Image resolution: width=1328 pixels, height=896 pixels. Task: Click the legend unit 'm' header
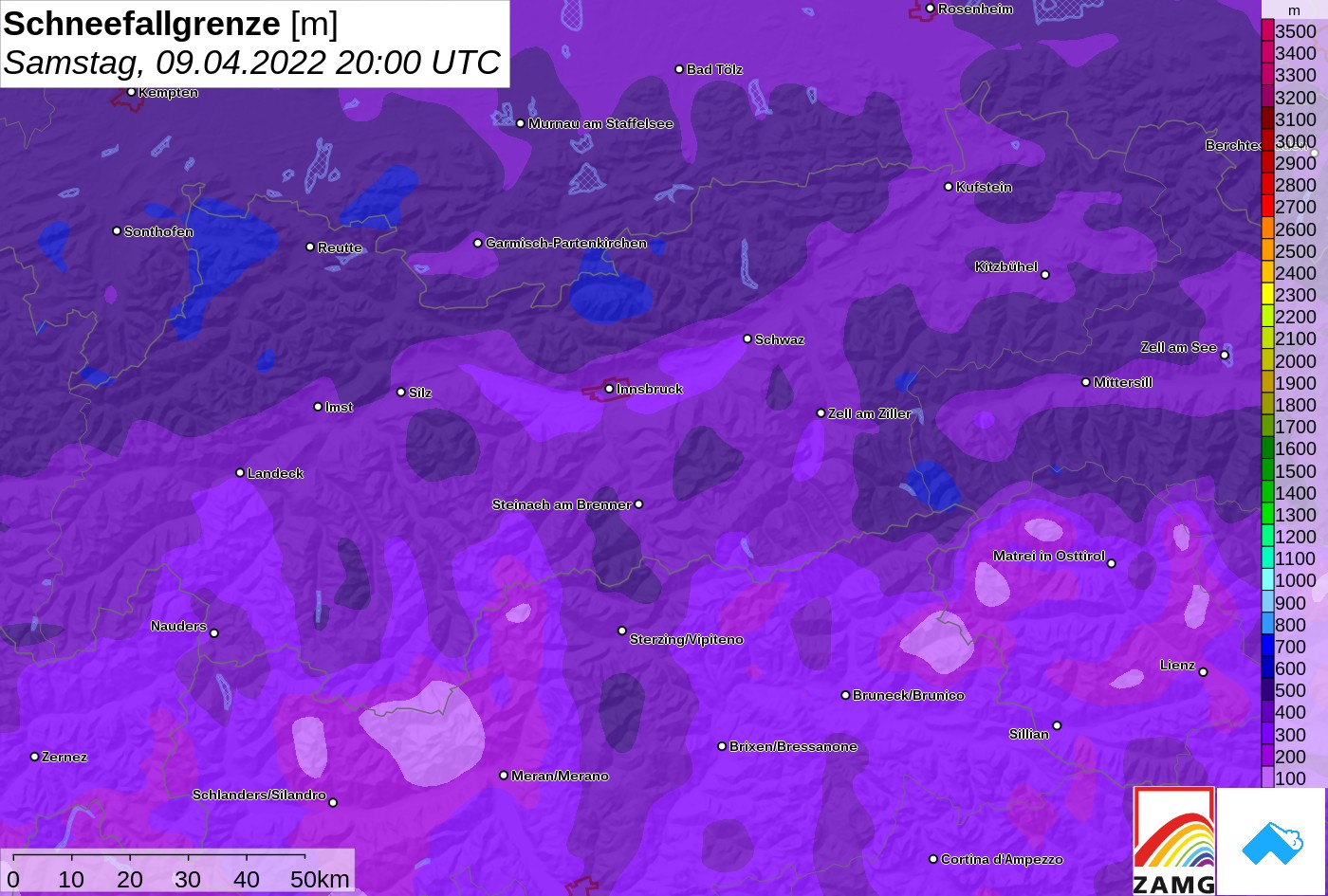(1294, 10)
